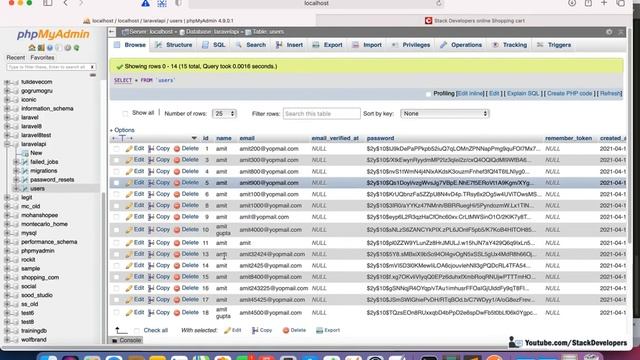The width and height of the screenshot is (640, 360).
Task: Click Create PHP code link
Action: 570,93
